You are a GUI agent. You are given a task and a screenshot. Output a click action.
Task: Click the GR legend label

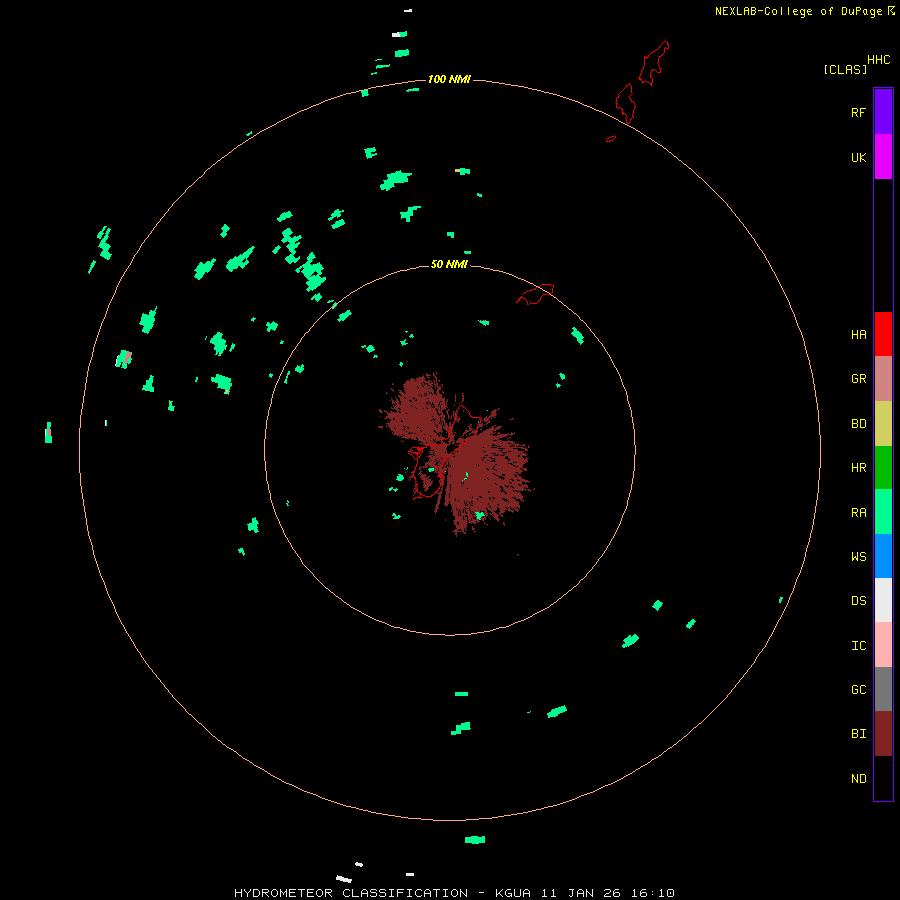(858, 378)
